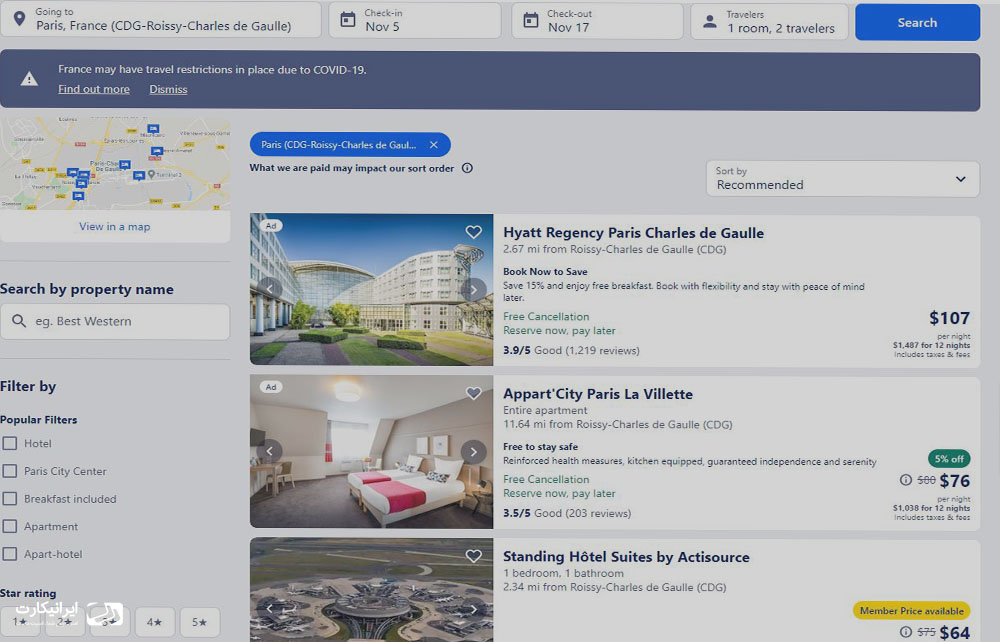Image resolution: width=1000 pixels, height=642 pixels.
Task: Toggle the Apartment filter checkbox
Action: point(10,527)
